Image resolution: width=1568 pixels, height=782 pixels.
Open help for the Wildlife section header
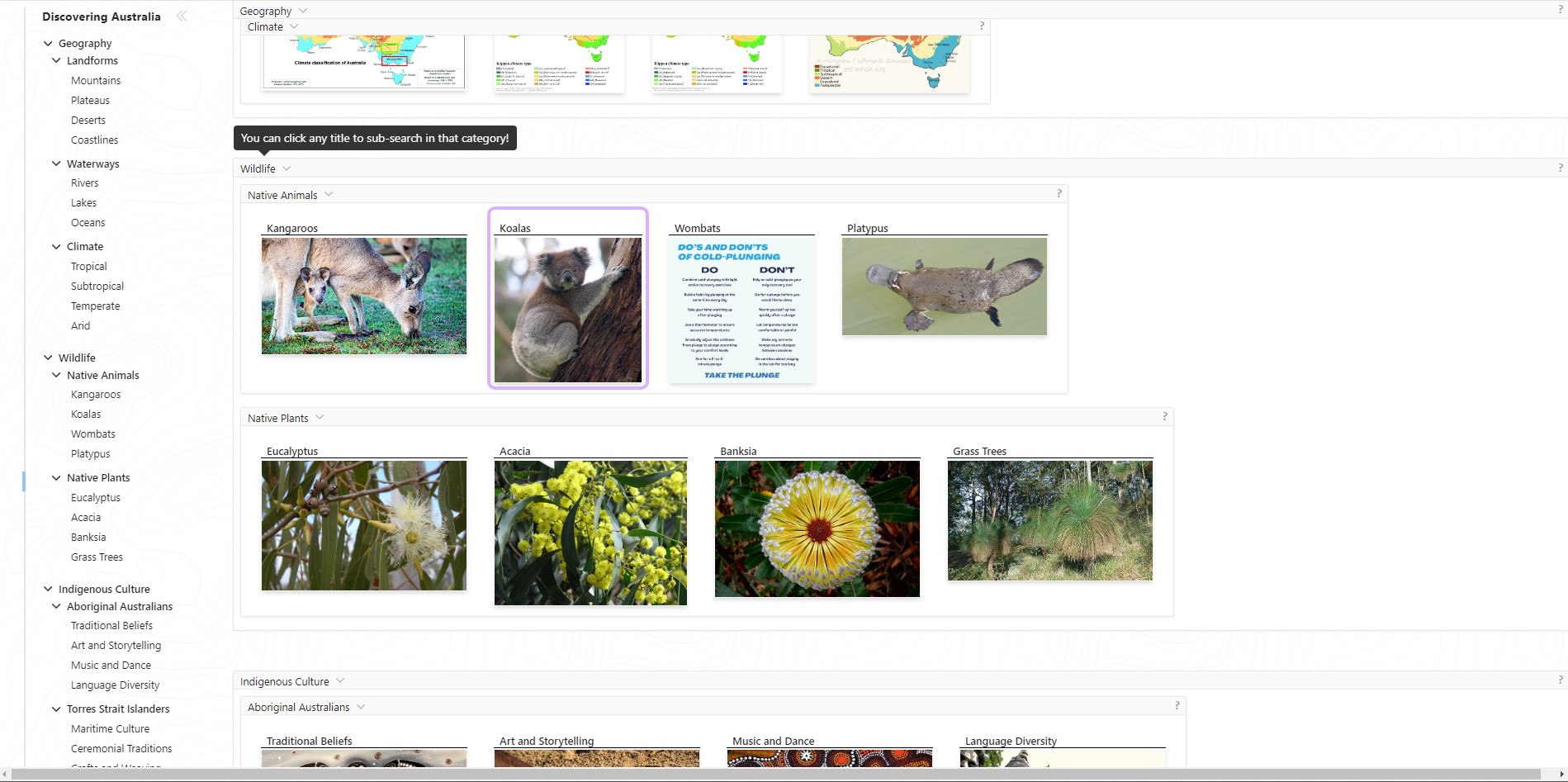point(1560,168)
